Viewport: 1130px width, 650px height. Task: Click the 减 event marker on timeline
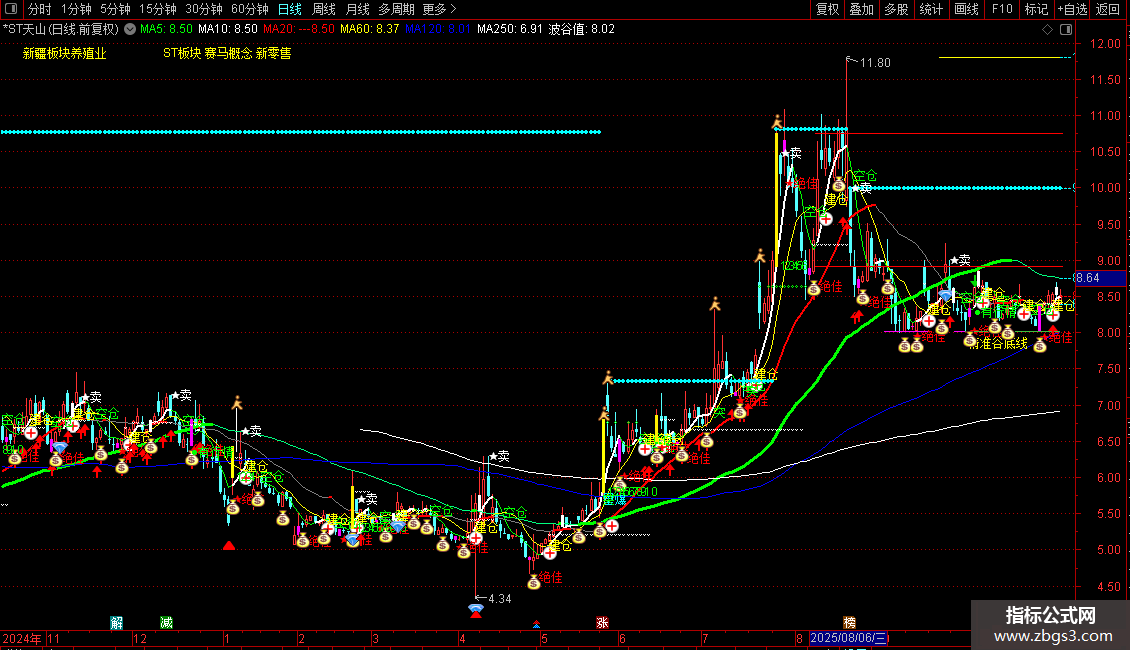coord(166,623)
